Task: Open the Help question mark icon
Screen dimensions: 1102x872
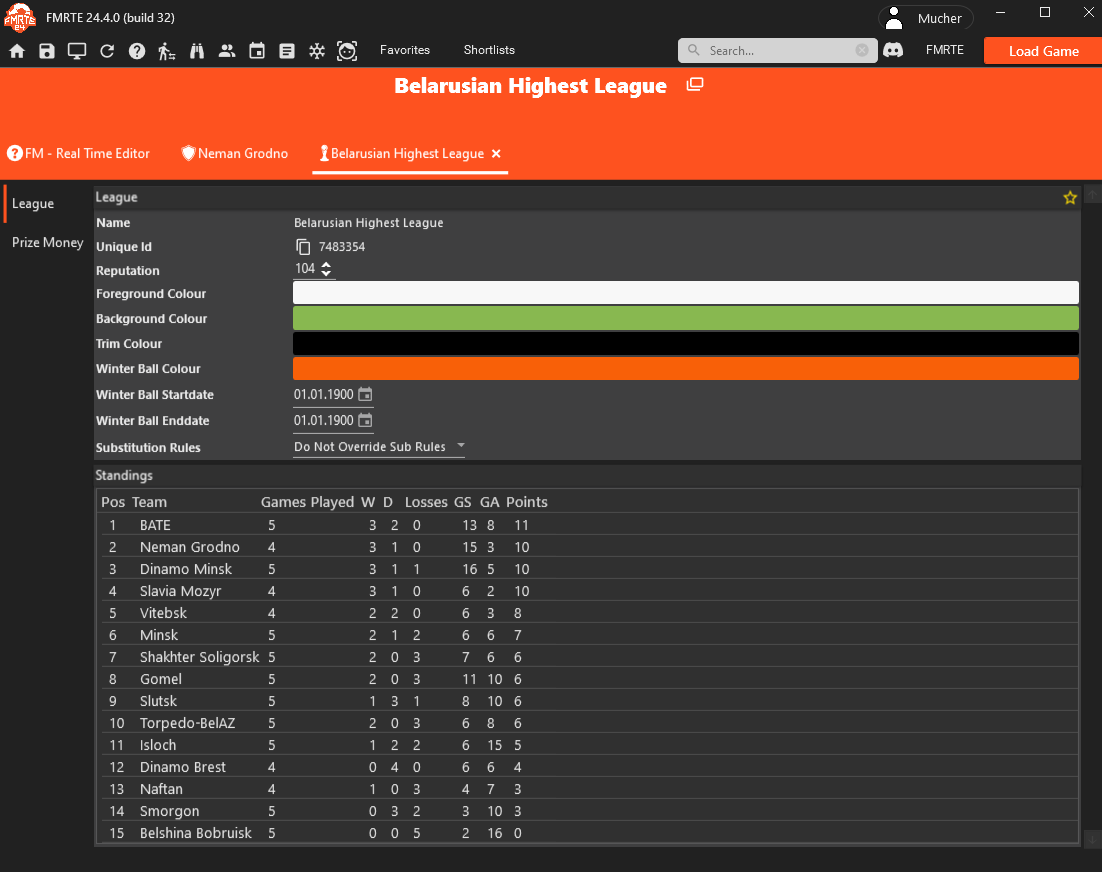Action: pos(137,51)
